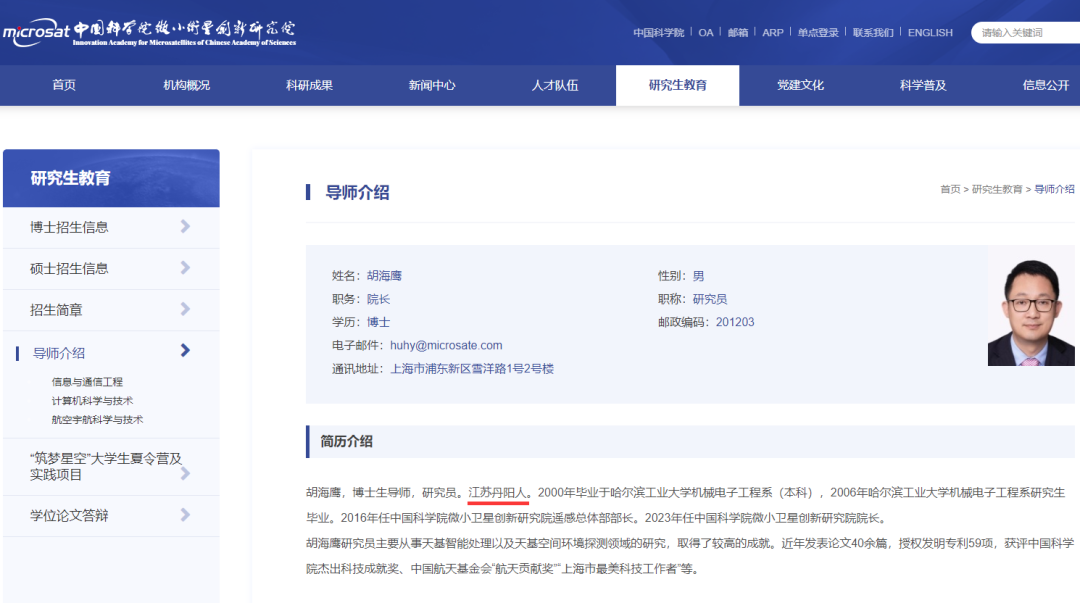The image size is (1080, 603).
Task: Open the 邮箱 link in header
Action: tap(738, 32)
